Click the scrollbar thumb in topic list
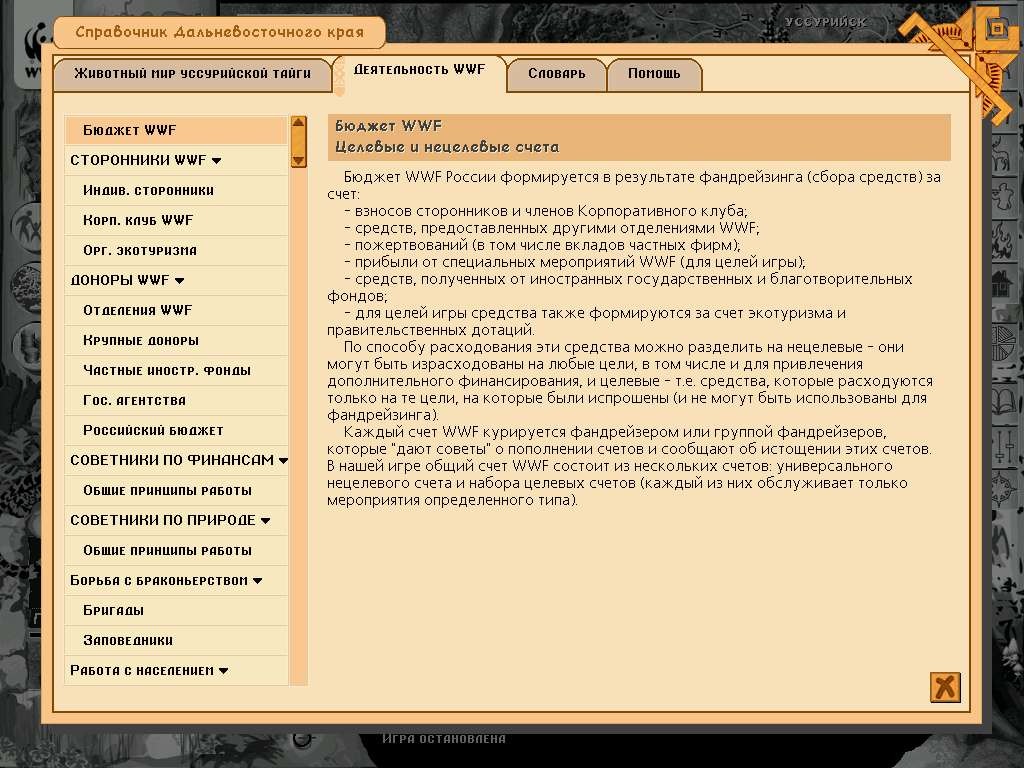Image resolution: width=1024 pixels, height=768 pixels. (x=298, y=142)
